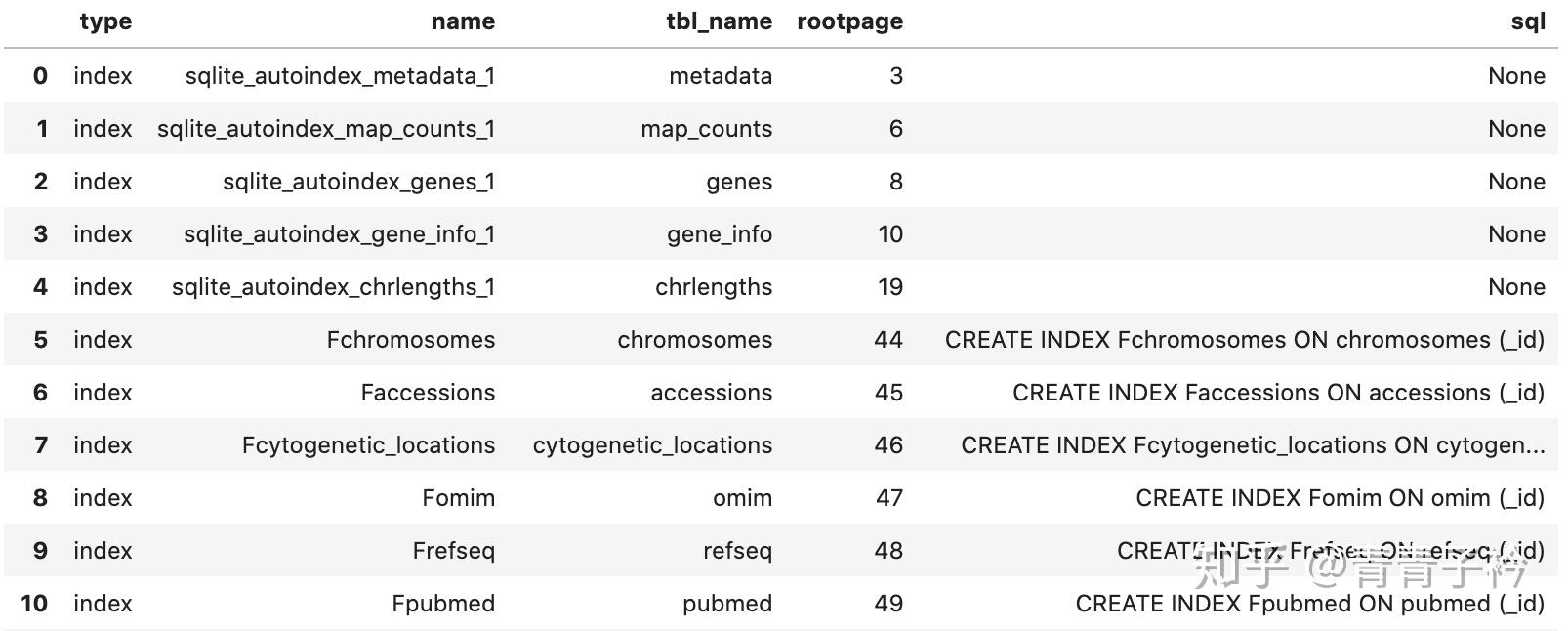Select the sqlite_autoindex_map_counts_1 name cell
Image resolution: width=1568 pixels, height=631 pixels.
pos(326,129)
